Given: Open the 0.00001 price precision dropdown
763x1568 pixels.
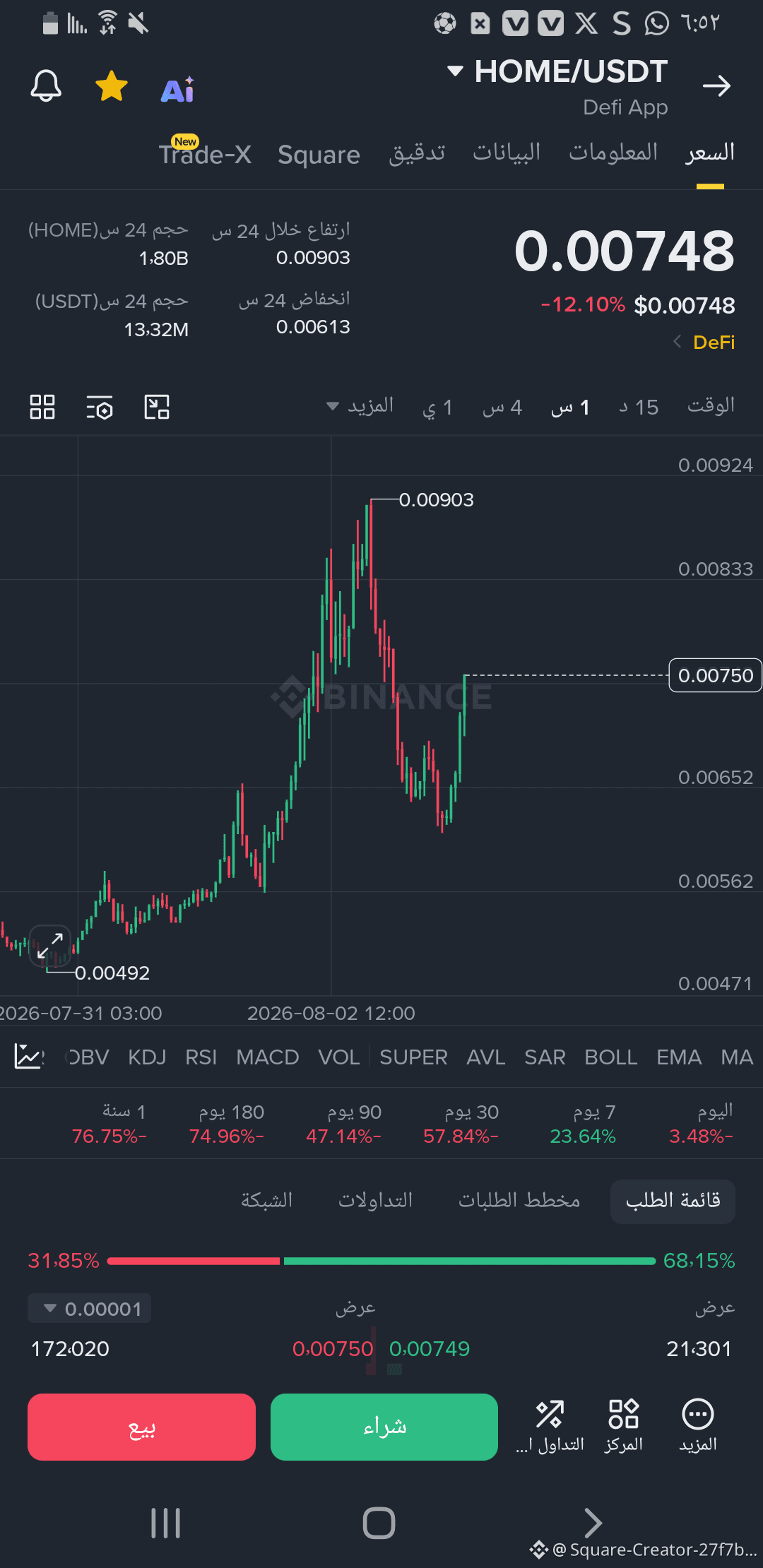Looking at the screenshot, I should (89, 1309).
